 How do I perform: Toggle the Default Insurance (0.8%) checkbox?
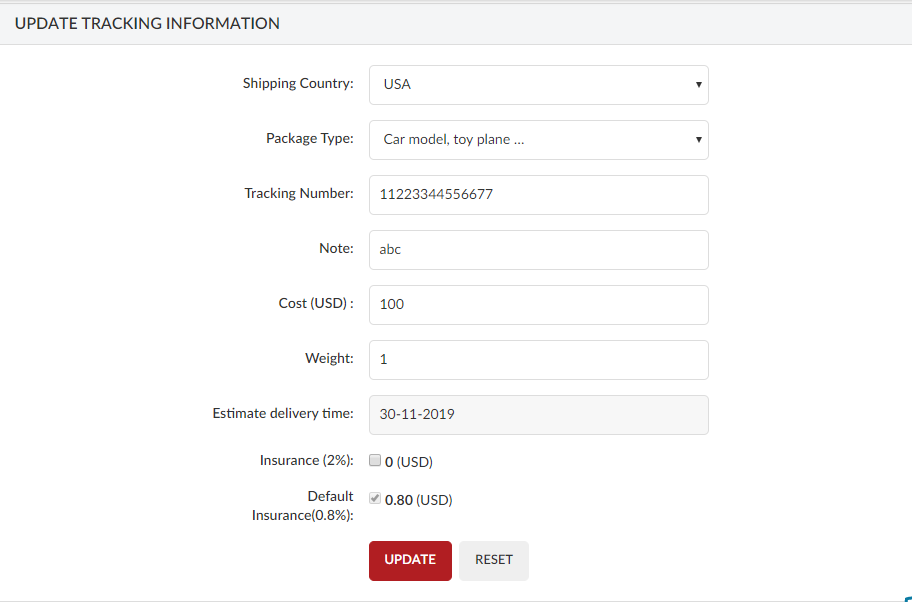pos(375,498)
